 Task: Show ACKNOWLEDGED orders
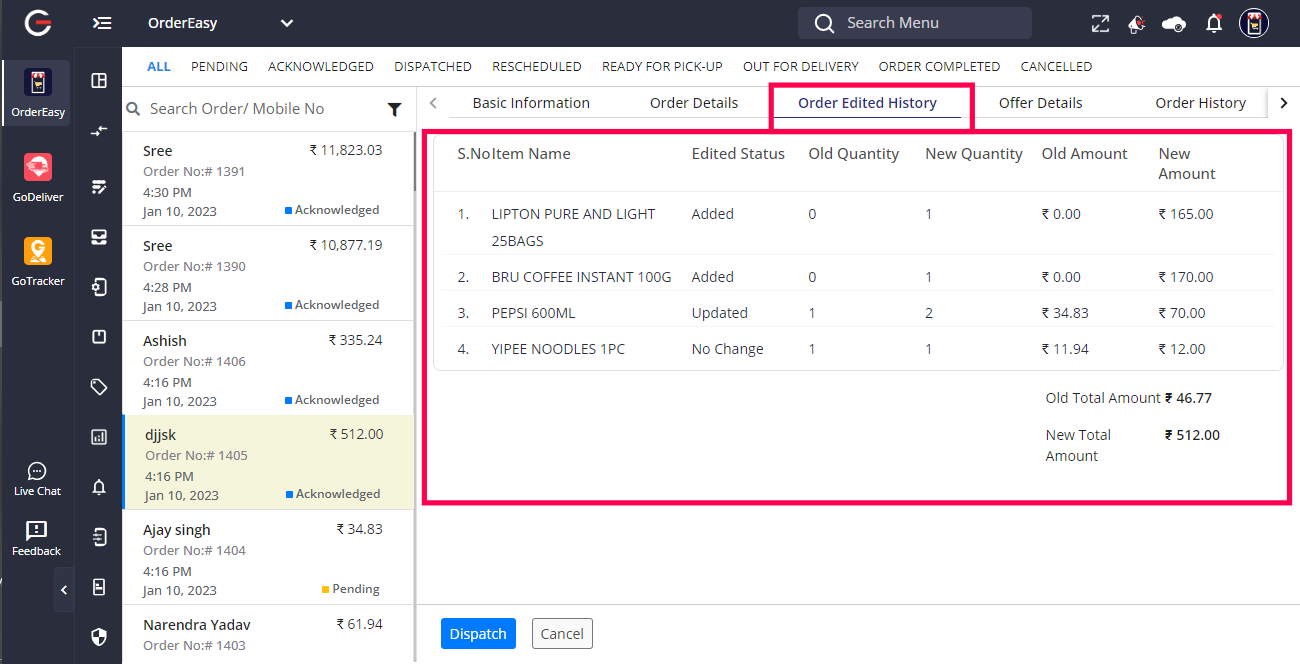click(321, 67)
